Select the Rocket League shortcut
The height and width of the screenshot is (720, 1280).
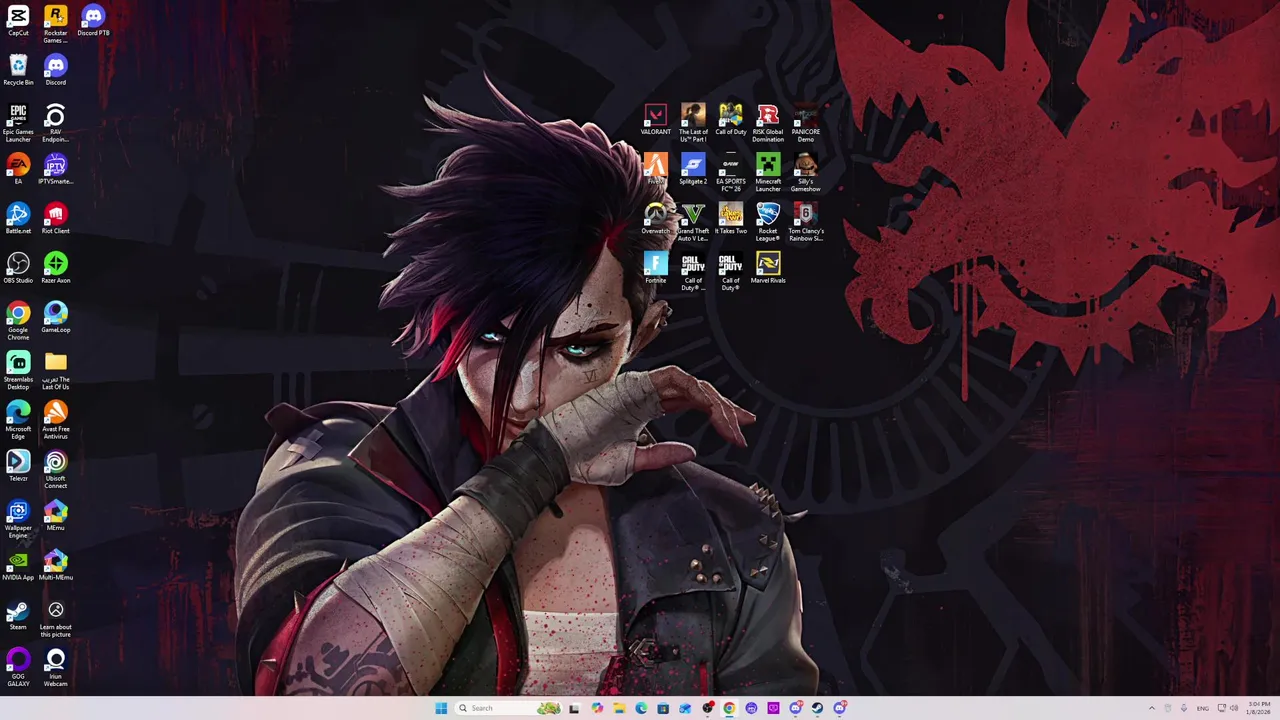click(768, 222)
